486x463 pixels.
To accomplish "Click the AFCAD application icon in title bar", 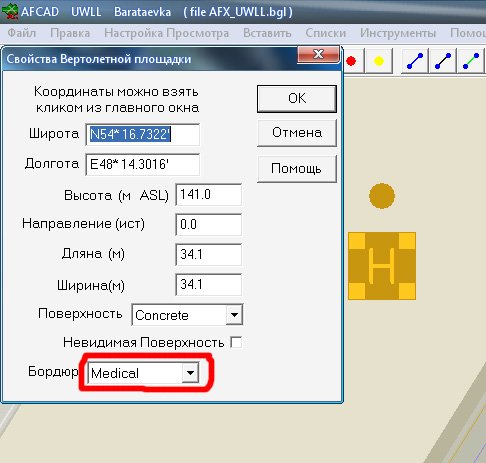I will pyautogui.click(x=10, y=11).
